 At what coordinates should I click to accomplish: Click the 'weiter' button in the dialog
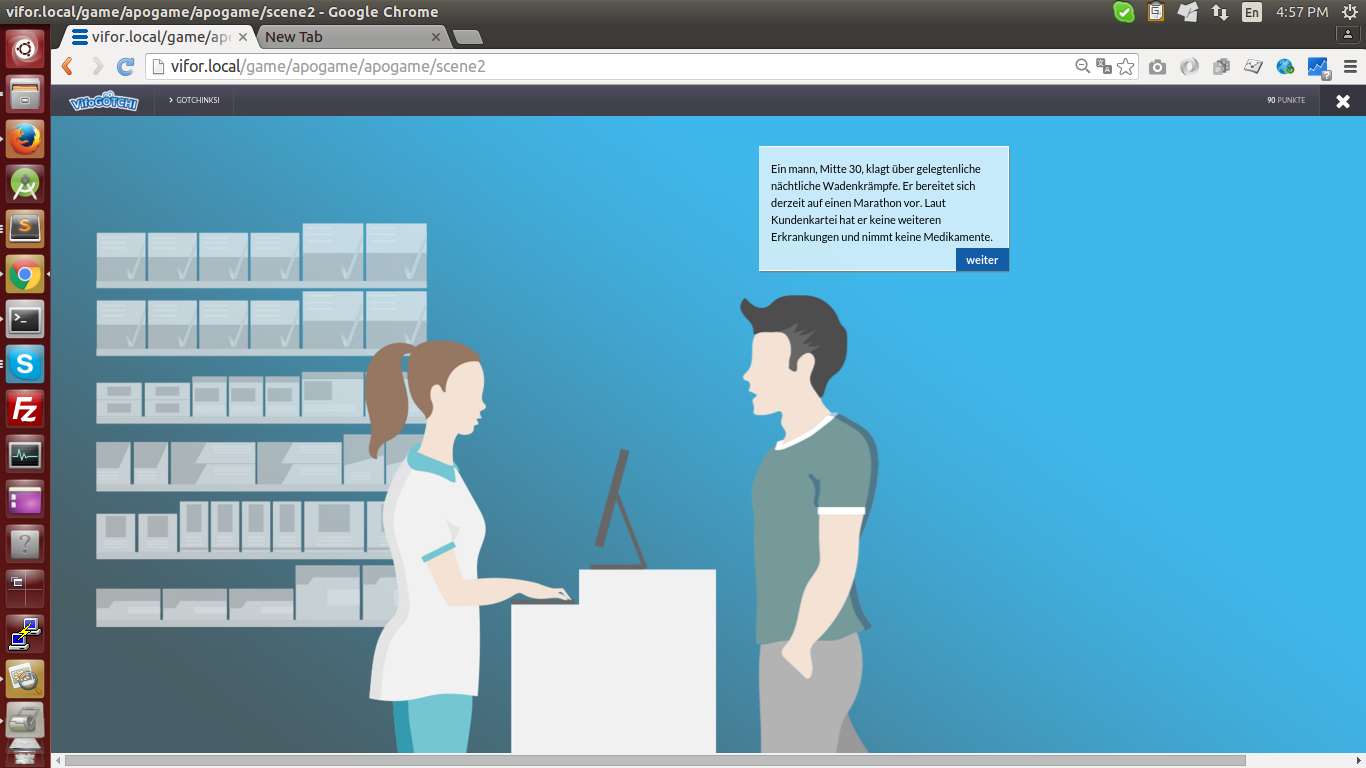click(981, 260)
